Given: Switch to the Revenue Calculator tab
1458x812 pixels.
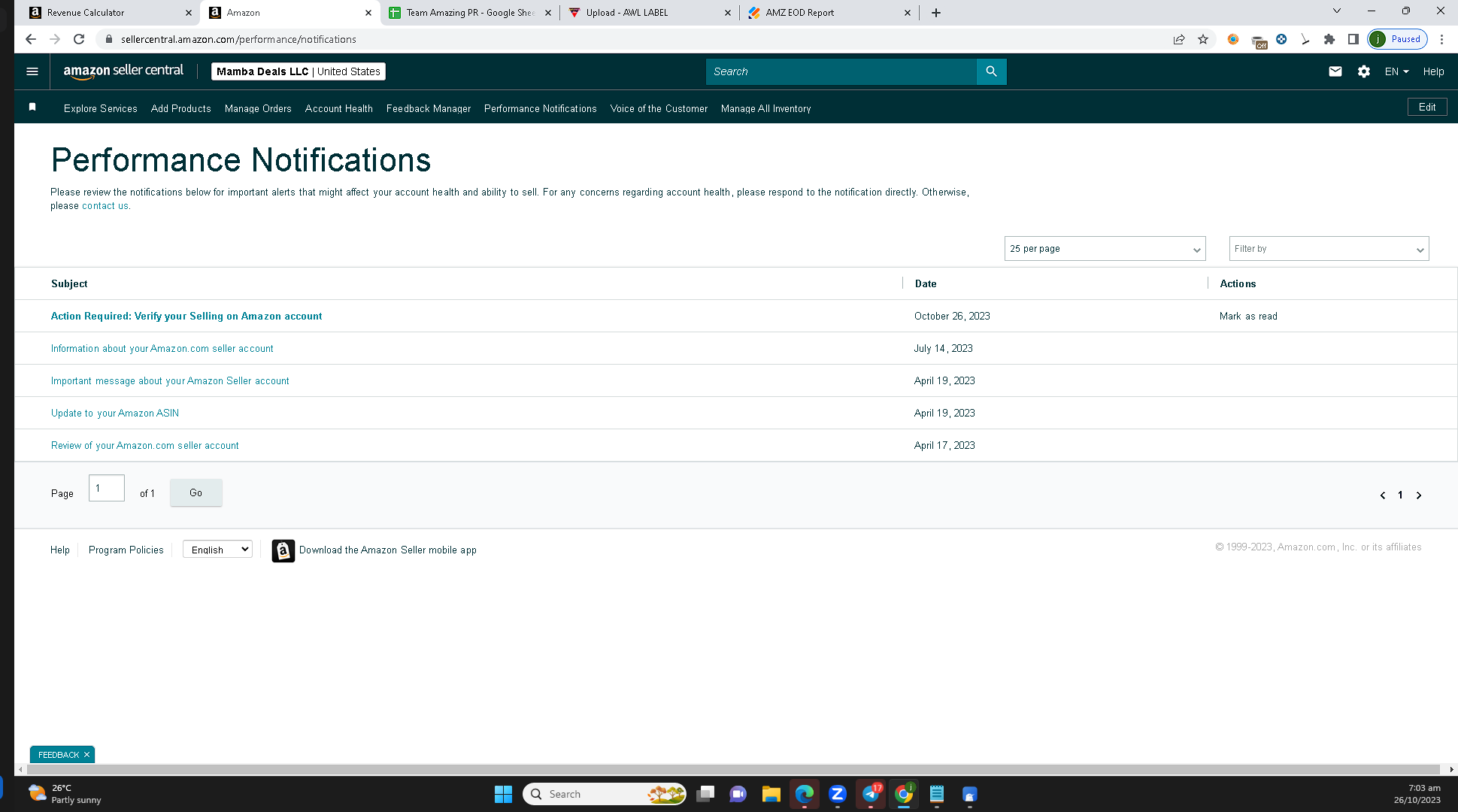Looking at the screenshot, I should (x=110, y=13).
